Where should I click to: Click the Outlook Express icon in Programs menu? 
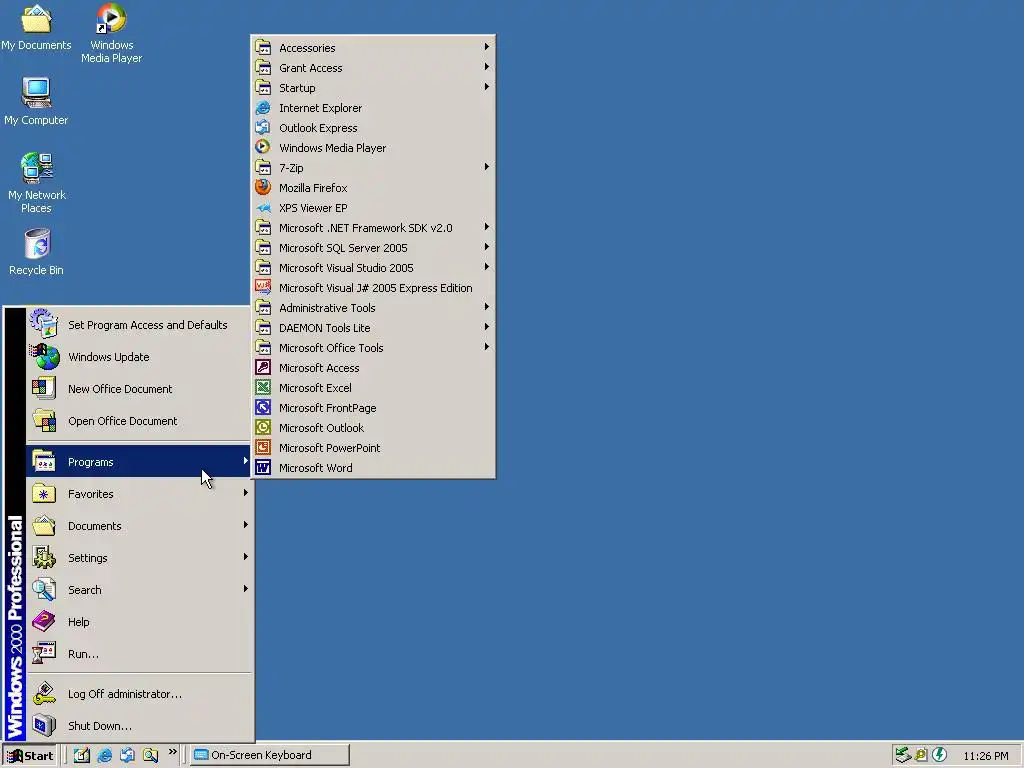click(263, 127)
